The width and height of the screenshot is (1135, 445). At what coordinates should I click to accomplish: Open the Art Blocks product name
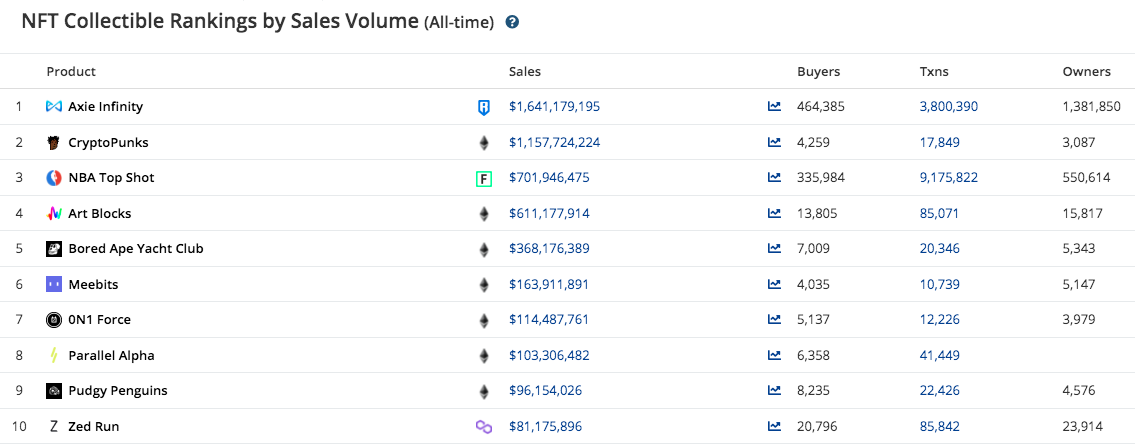(x=100, y=213)
